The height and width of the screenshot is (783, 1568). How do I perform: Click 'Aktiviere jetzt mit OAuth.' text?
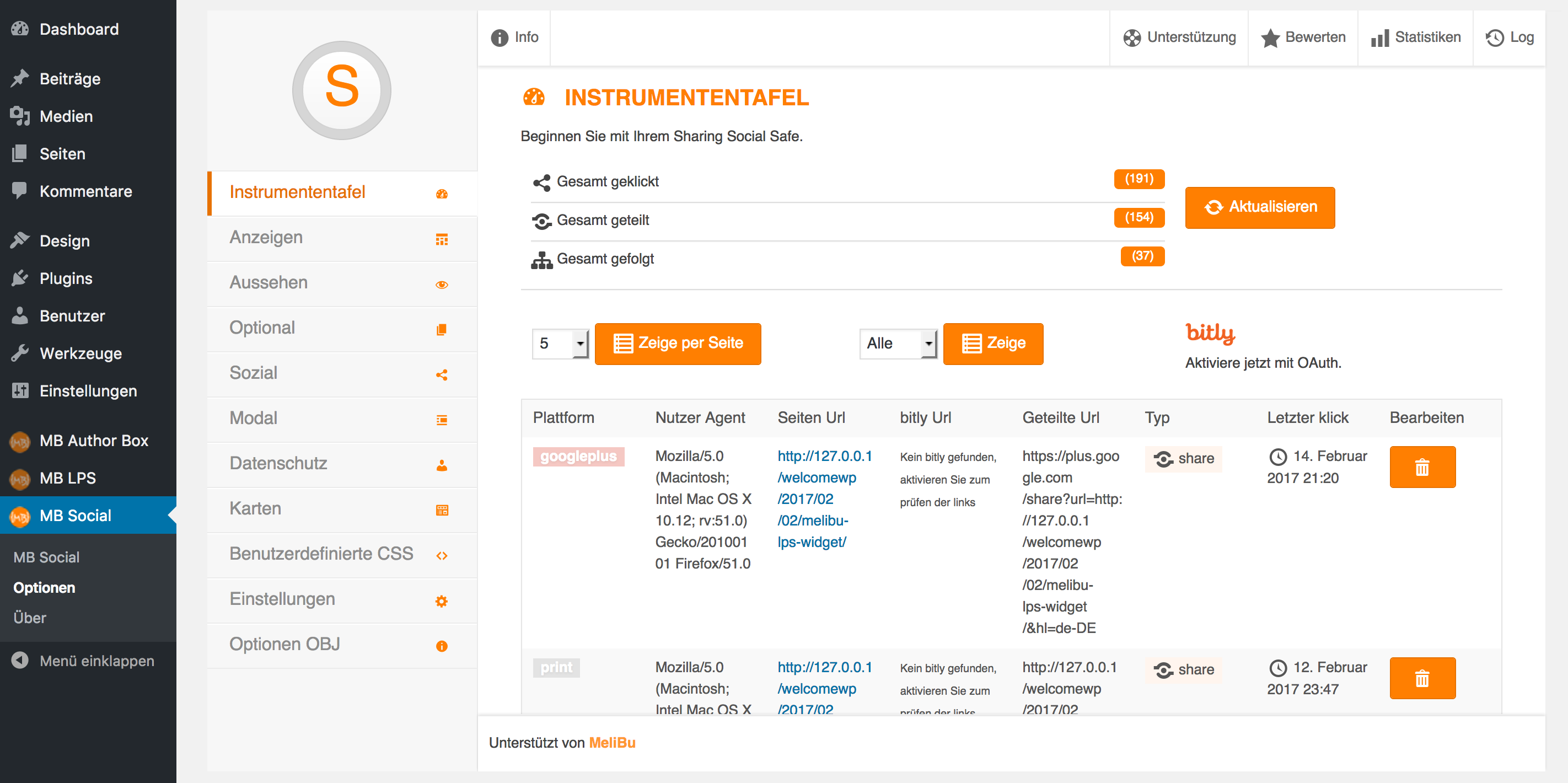(x=1263, y=363)
